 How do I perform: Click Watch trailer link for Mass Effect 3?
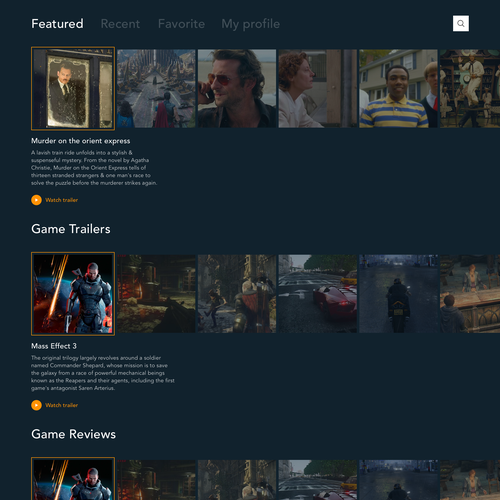(62, 405)
